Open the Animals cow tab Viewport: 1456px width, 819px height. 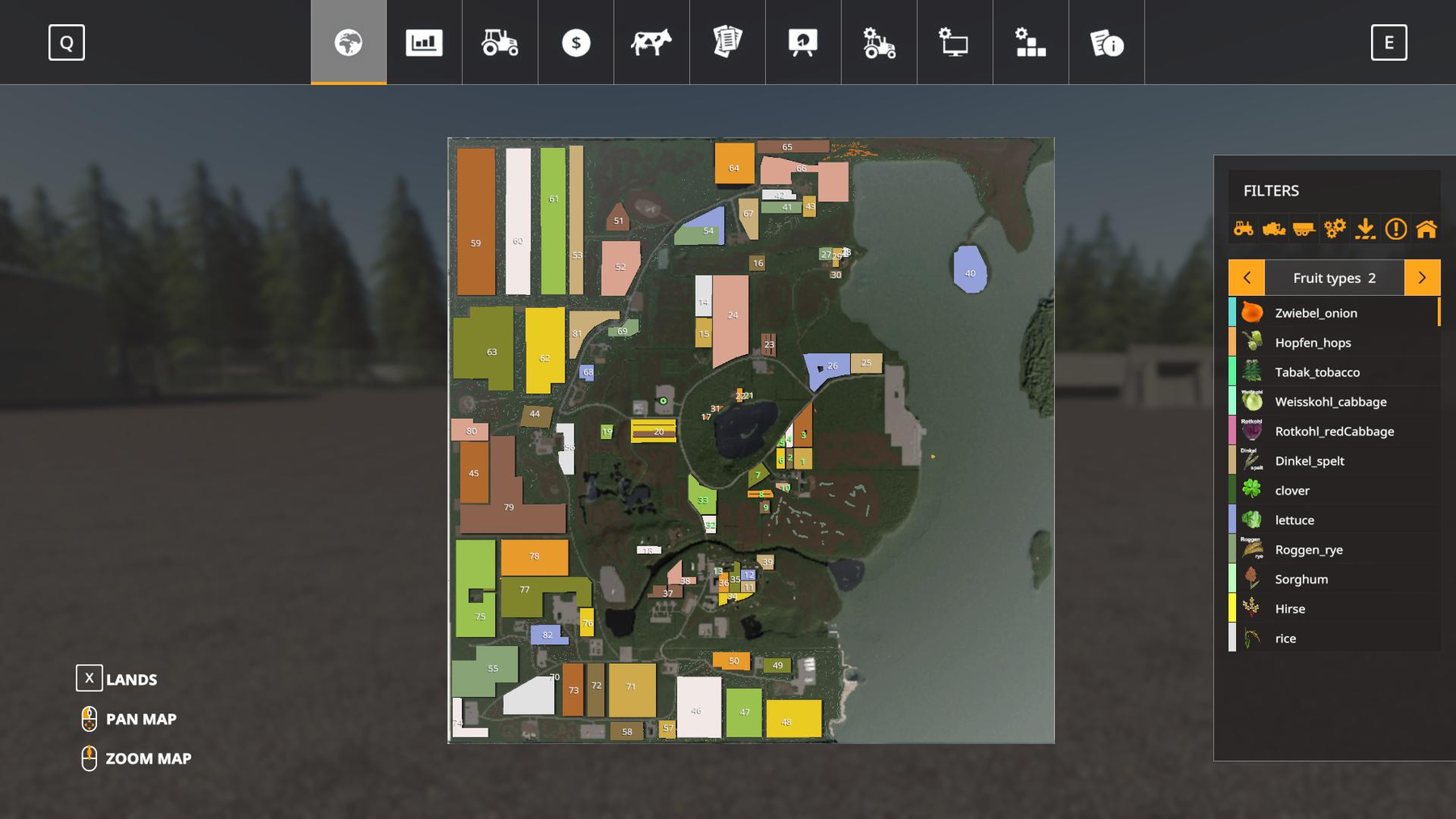pyautogui.click(x=651, y=42)
